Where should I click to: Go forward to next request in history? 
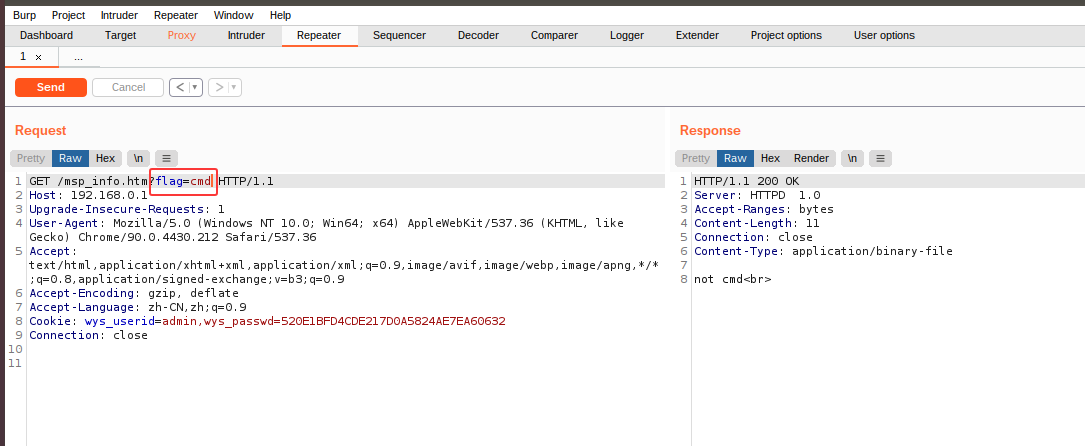click(x=219, y=87)
